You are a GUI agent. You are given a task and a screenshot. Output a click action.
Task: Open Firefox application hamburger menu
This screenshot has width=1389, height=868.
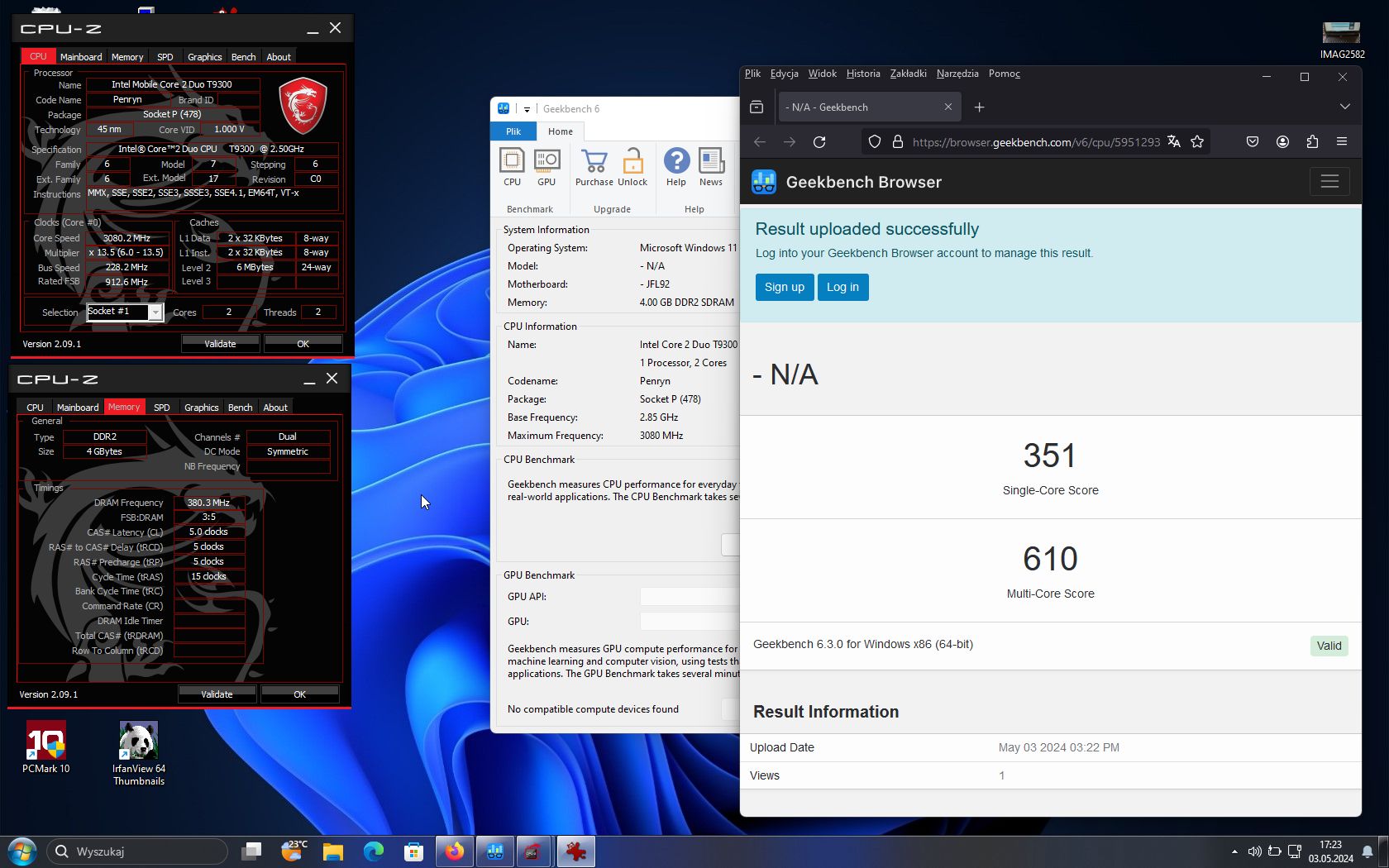click(x=1342, y=142)
